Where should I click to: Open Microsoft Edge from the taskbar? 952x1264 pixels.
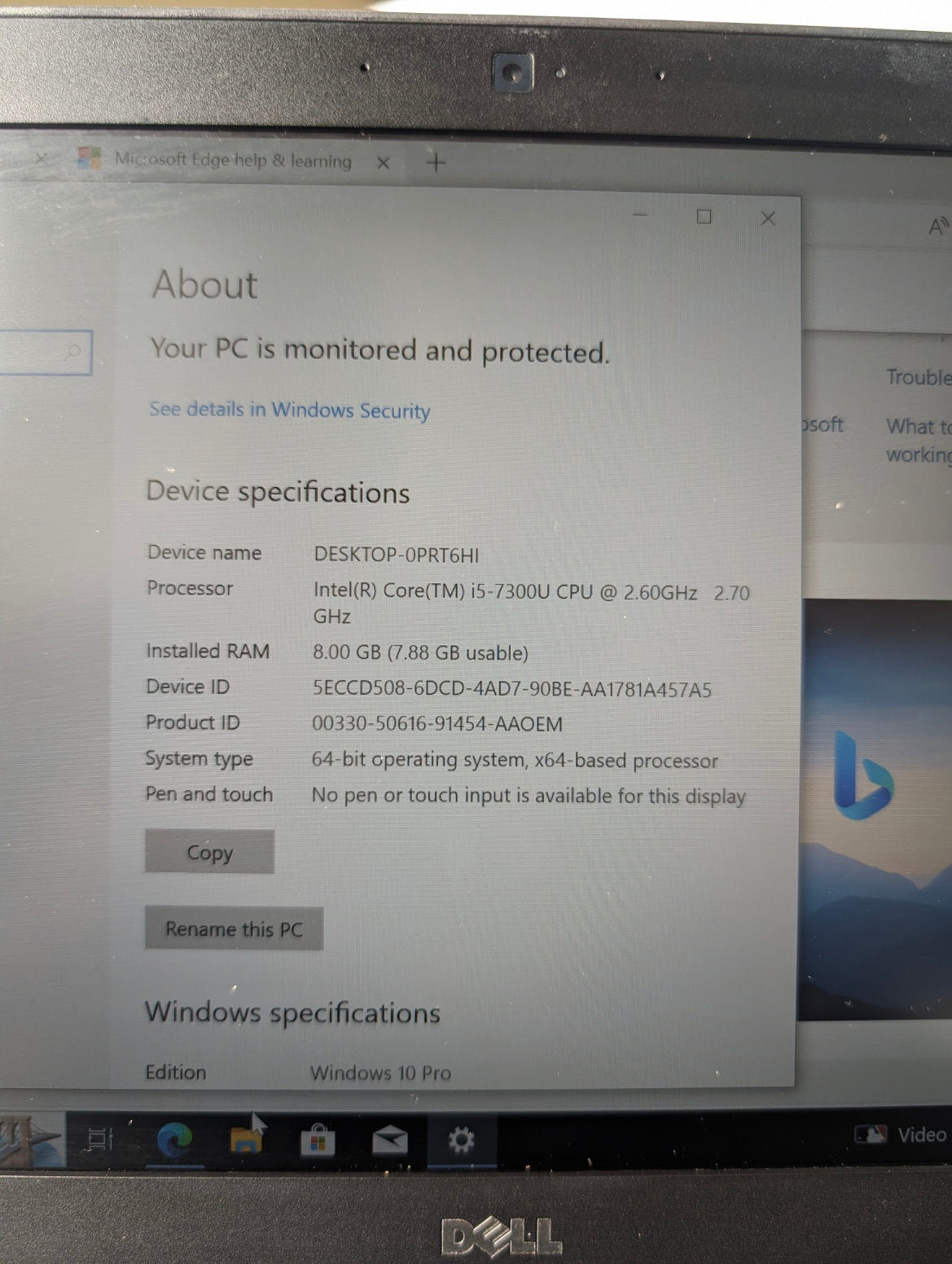[174, 1139]
